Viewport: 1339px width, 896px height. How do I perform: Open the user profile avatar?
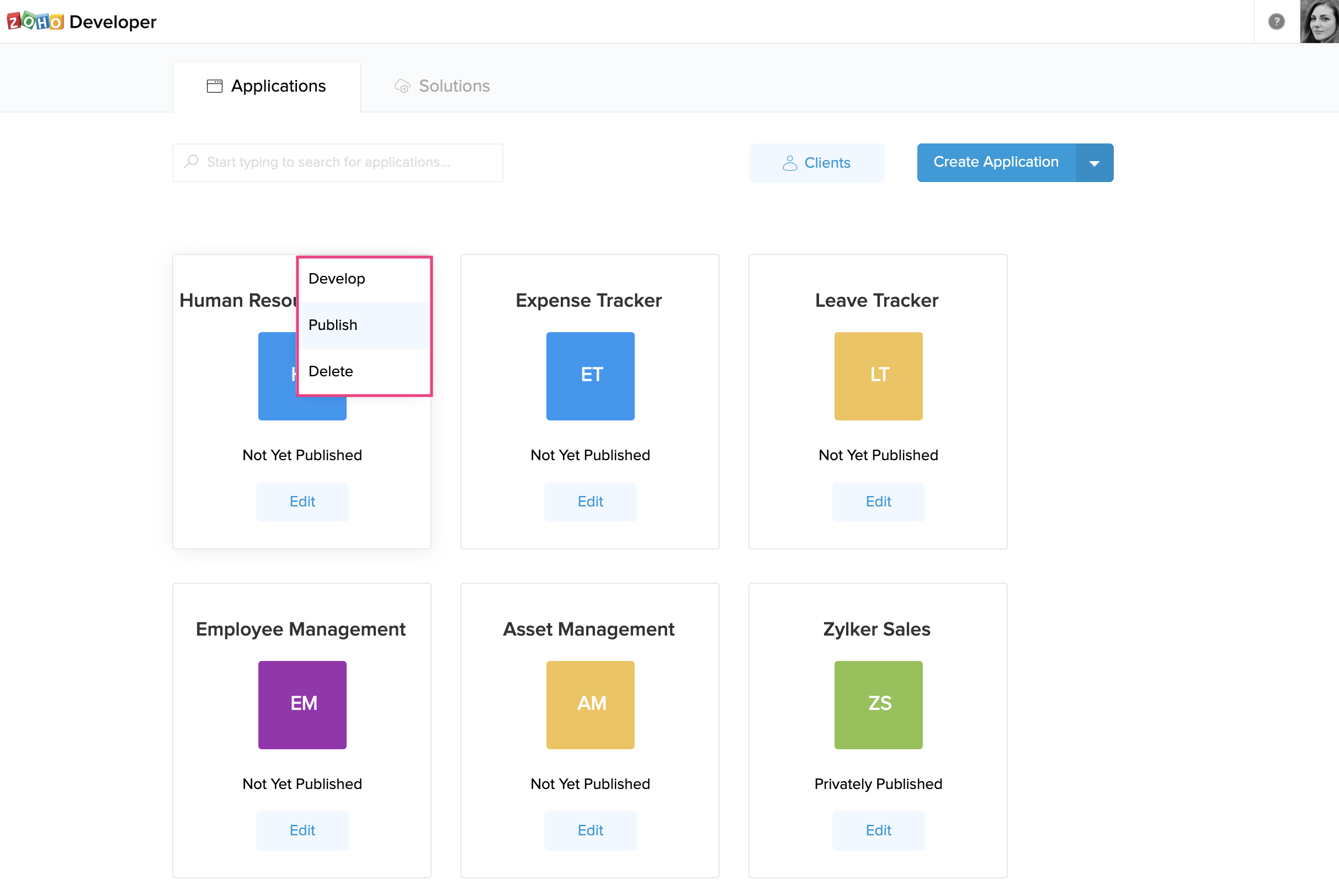1319,22
